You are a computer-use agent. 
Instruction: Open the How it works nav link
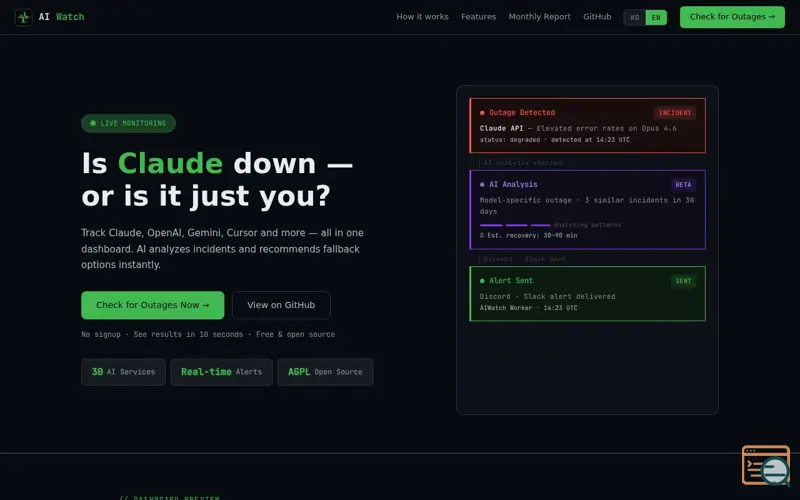pyautogui.click(x=422, y=17)
